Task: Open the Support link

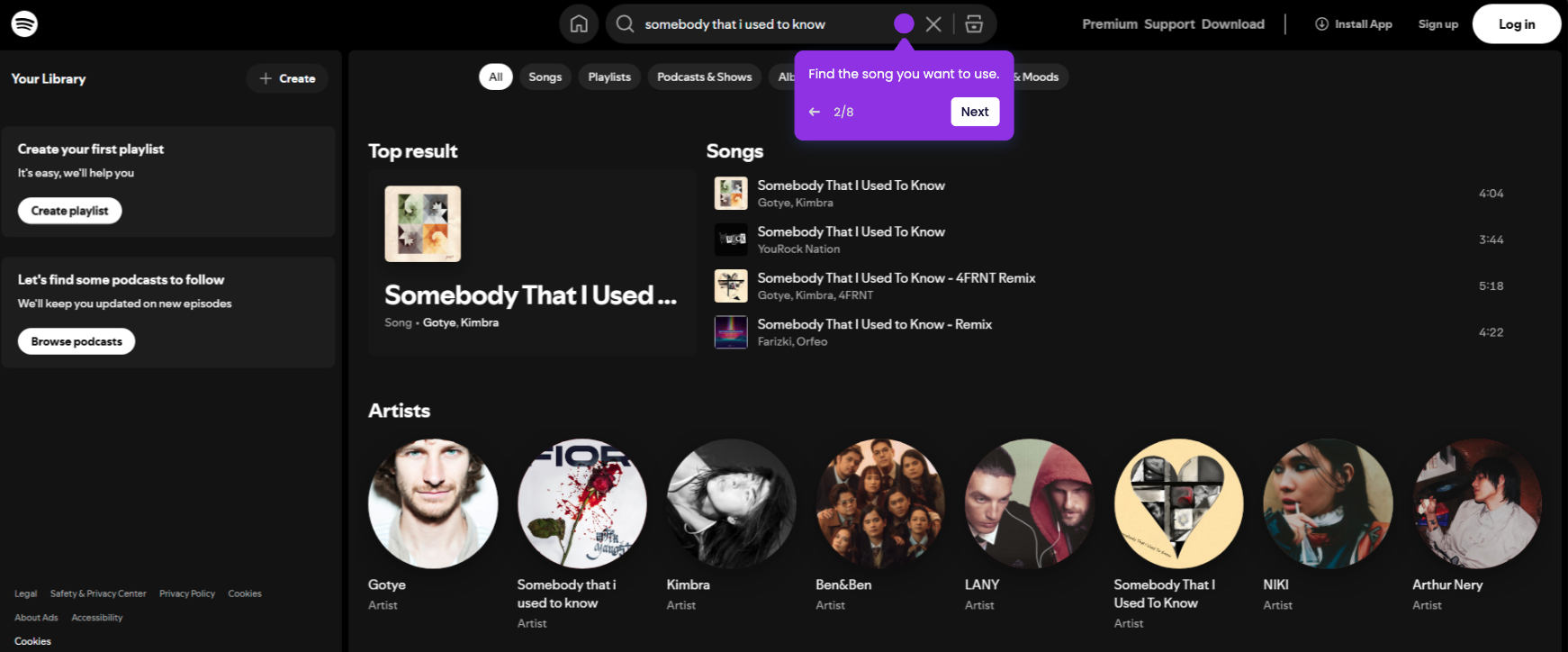Action: pyautogui.click(x=1169, y=24)
